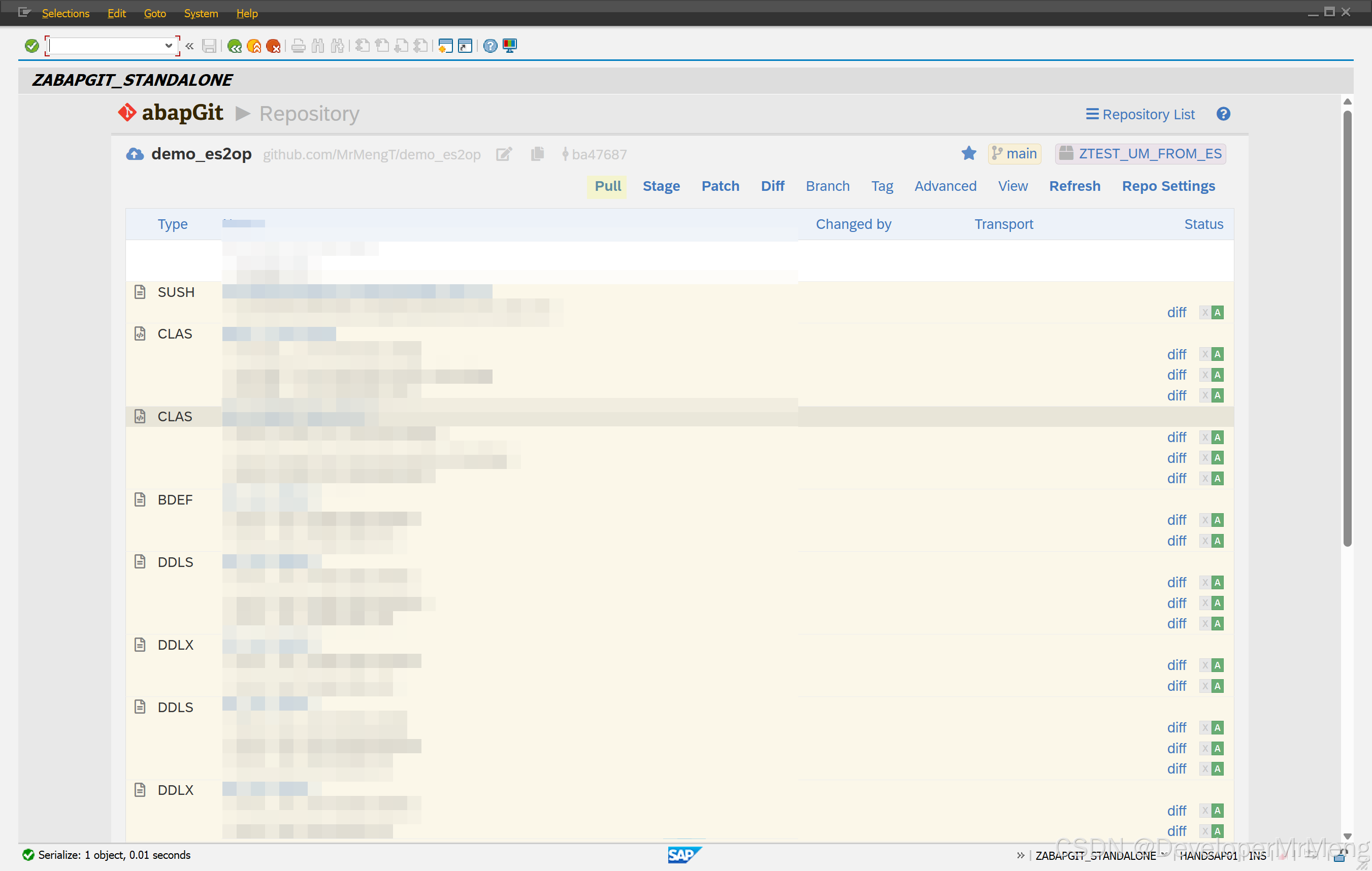Open the System menu
The height and width of the screenshot is (871, 1372).
pos(201,13)
